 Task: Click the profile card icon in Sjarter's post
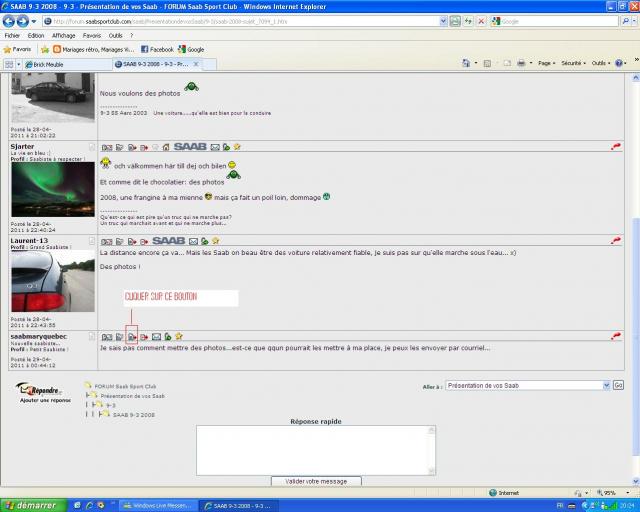pyautogui.click(x=107, y=147)
